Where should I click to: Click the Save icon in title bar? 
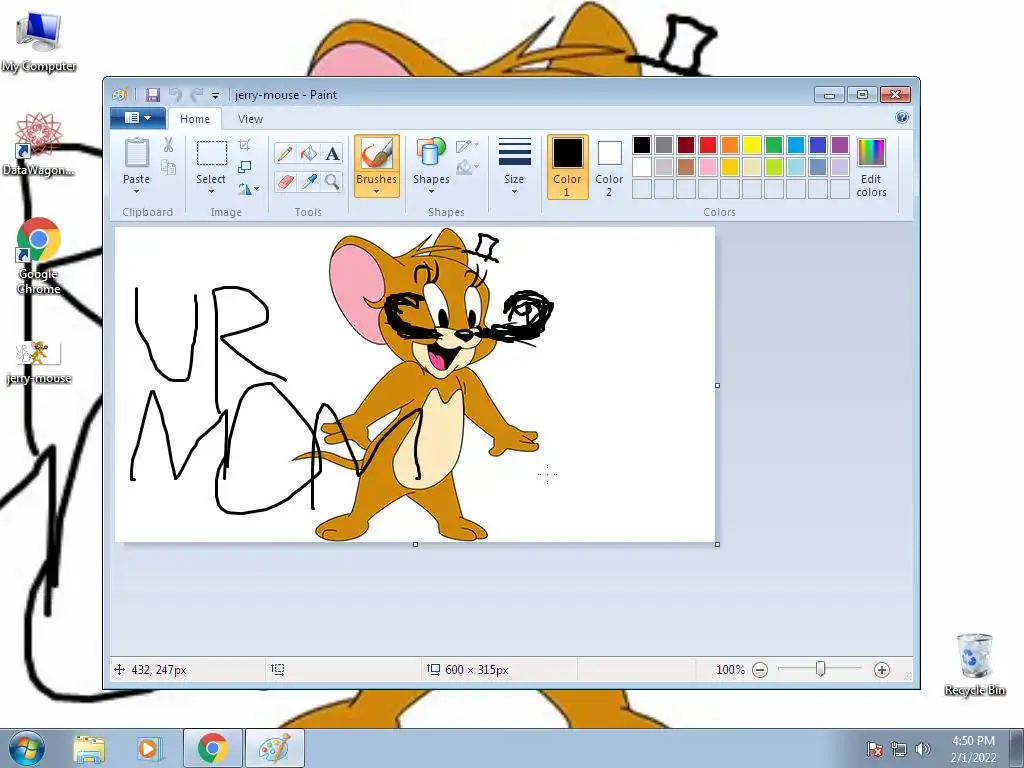pos(153,95)
